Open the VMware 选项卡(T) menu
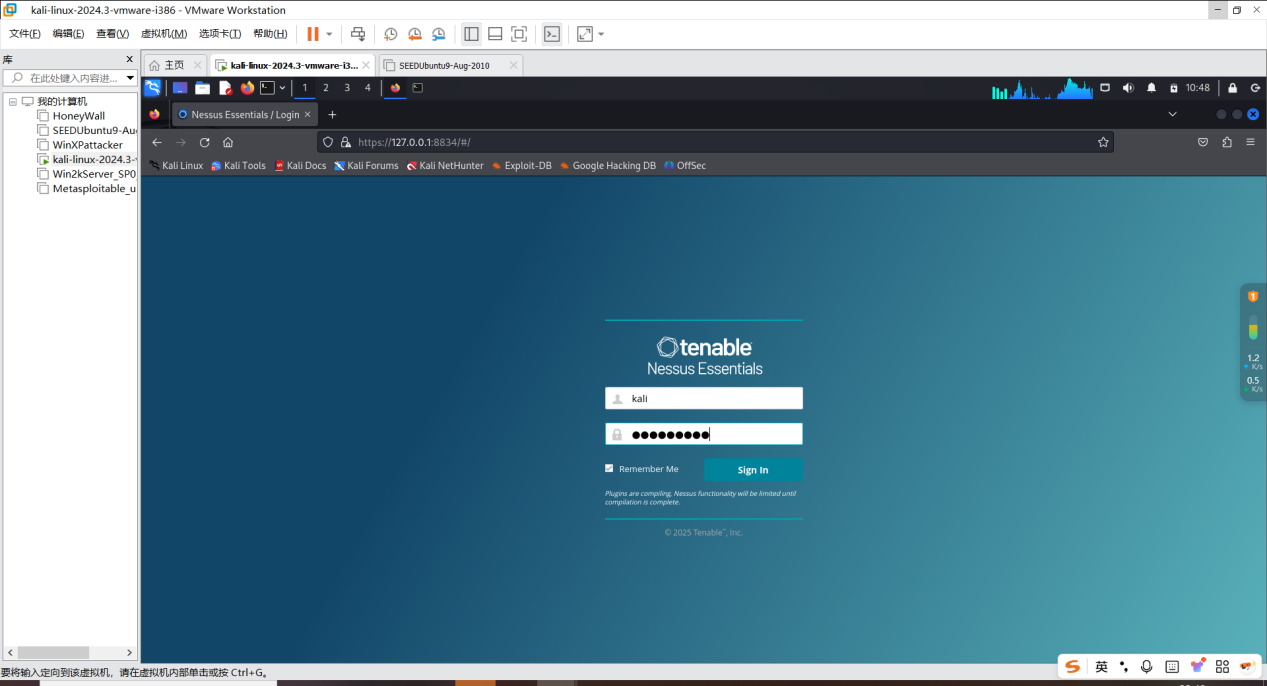This screenshot has height=686, width=1267. pos(220,34)
